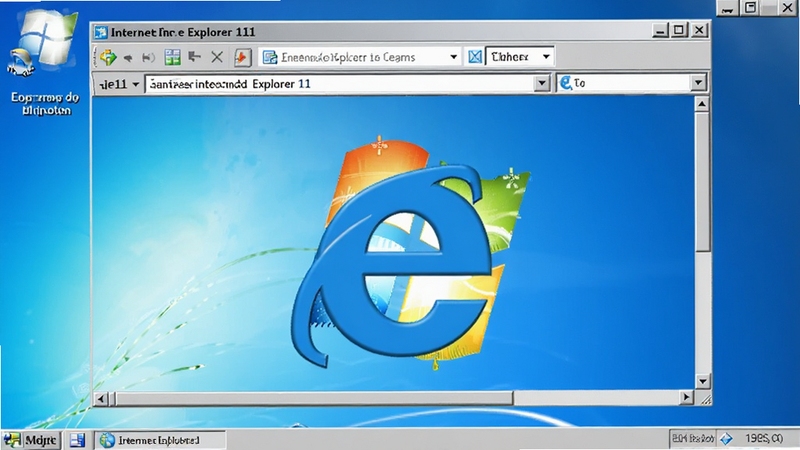Image resolution: width=800 pixels, height=450 pixels.
Task: Click the blue square icon left of Clbherx
Action: (x=474, y=57)
